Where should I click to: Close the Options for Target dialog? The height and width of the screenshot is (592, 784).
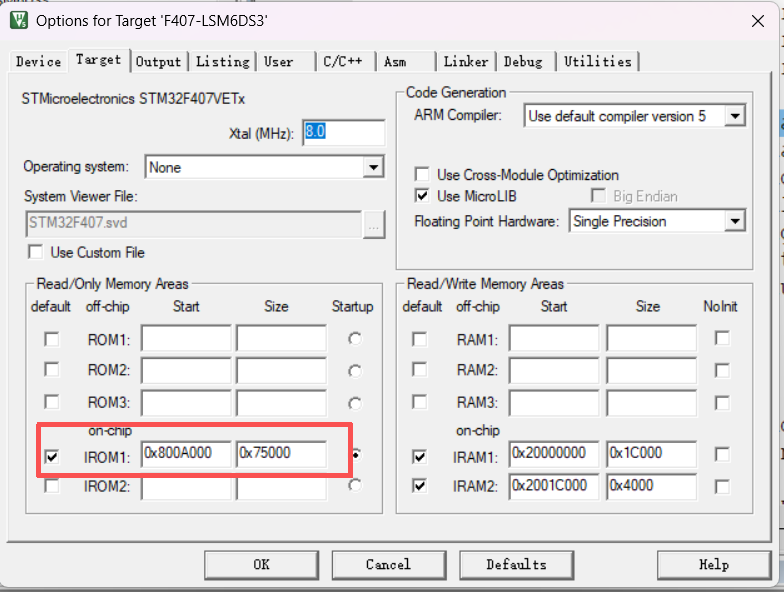758,21
